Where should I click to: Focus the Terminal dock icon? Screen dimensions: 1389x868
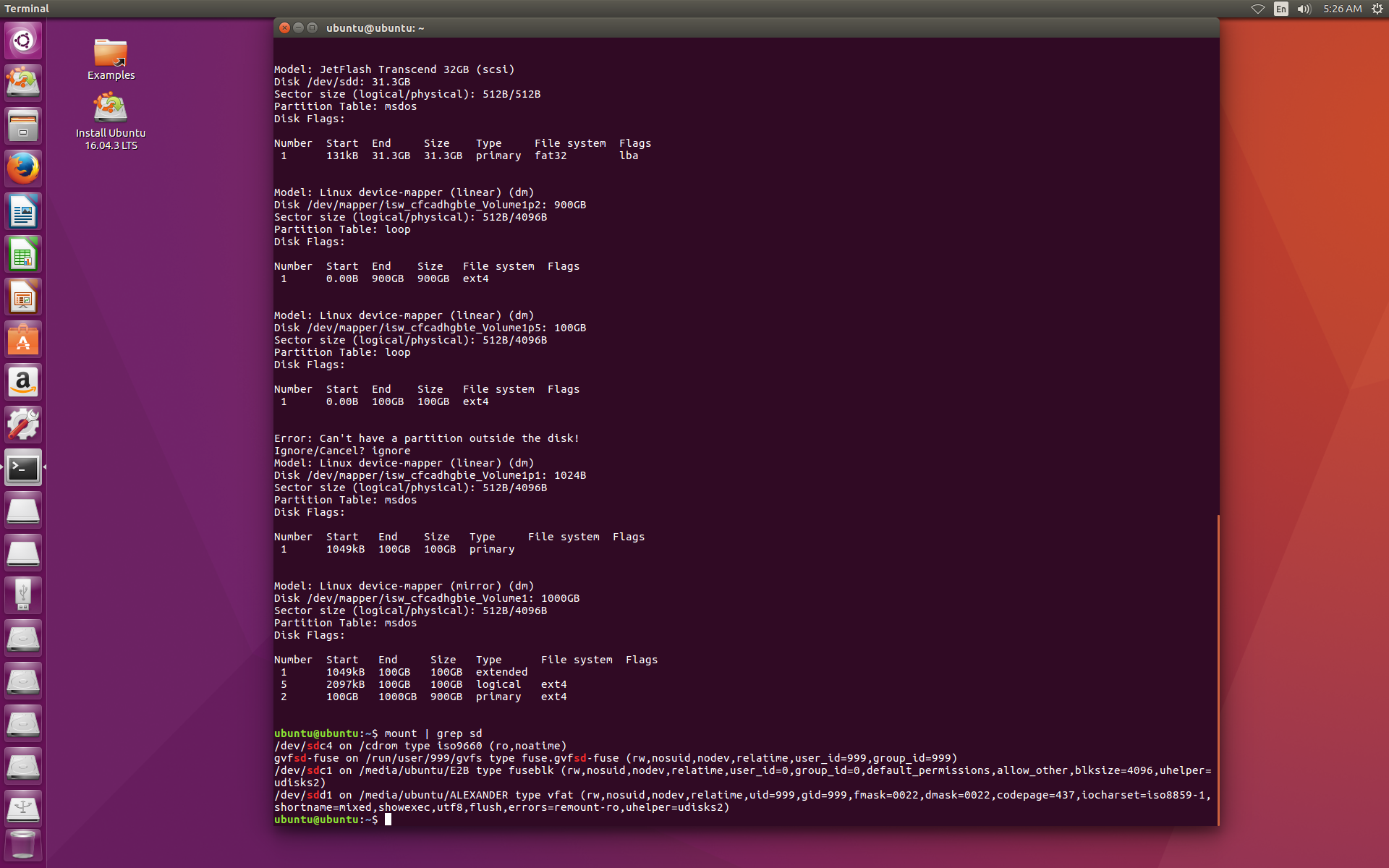click(23, 468)
